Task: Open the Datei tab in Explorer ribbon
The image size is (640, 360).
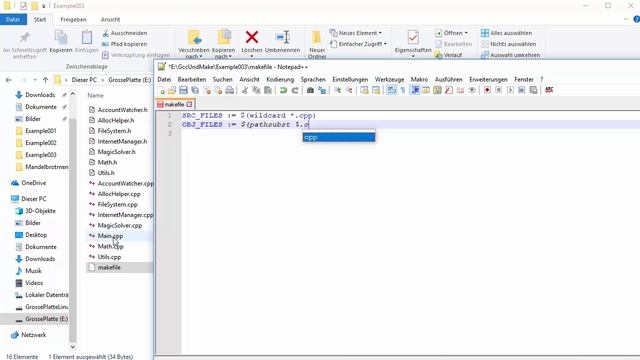Action: click(13, 19)
